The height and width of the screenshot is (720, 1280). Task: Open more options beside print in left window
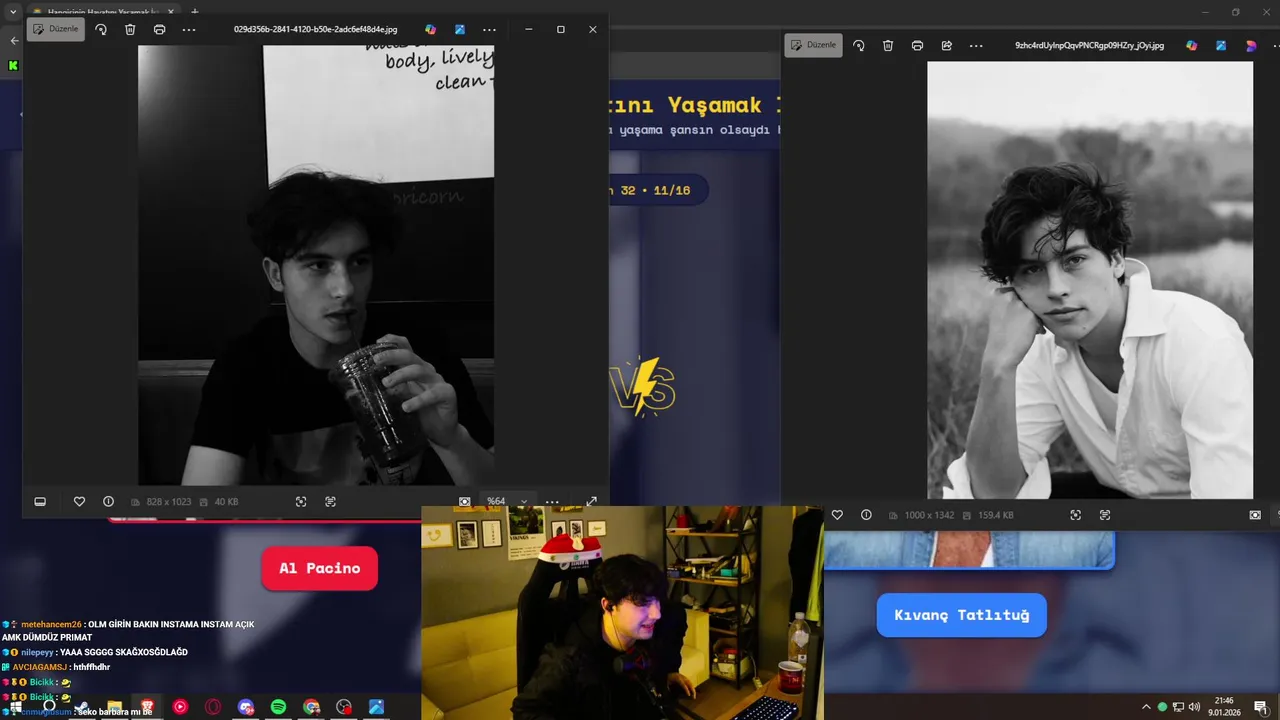click(189, 29)
